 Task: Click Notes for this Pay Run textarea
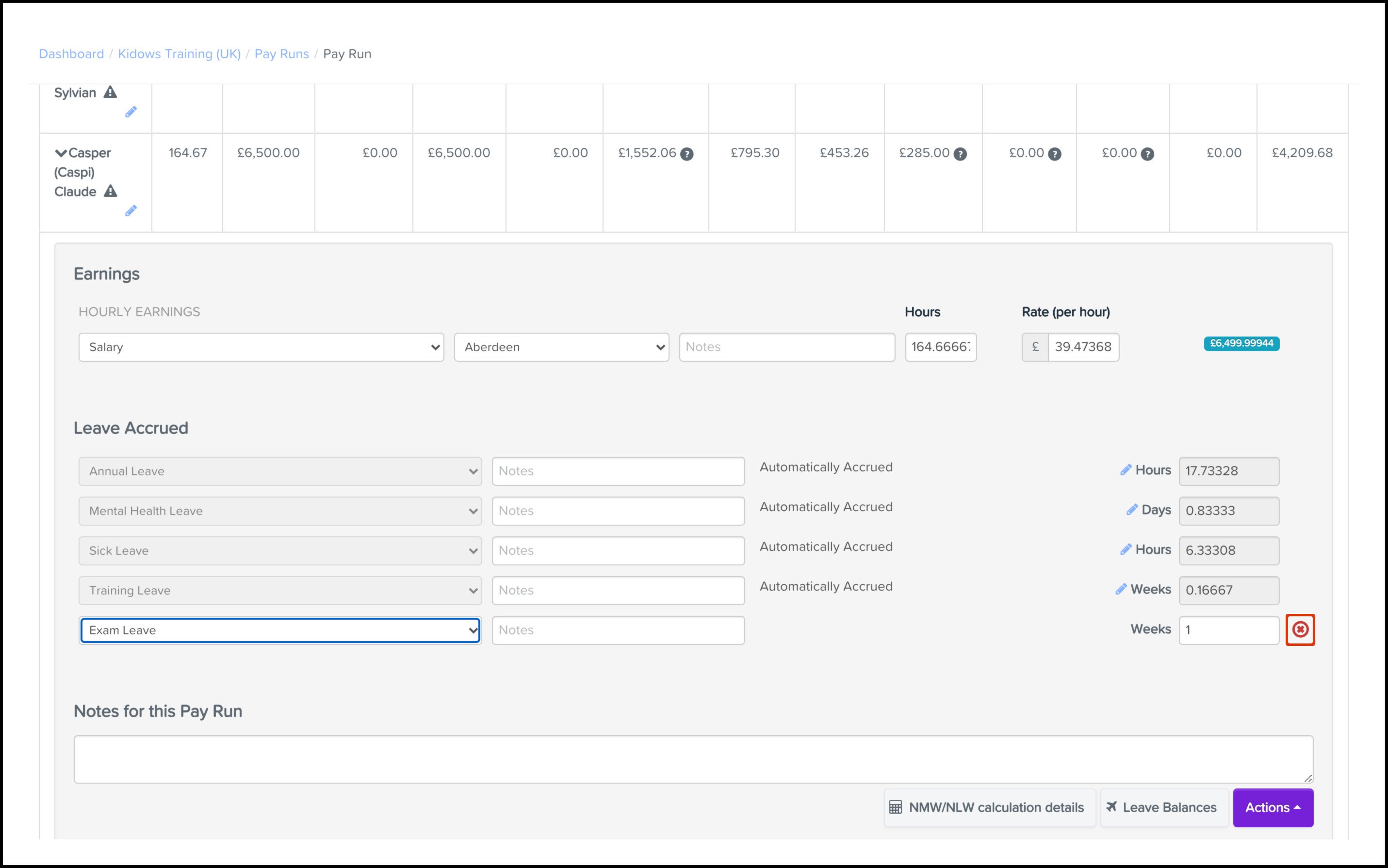click(693, 759)
